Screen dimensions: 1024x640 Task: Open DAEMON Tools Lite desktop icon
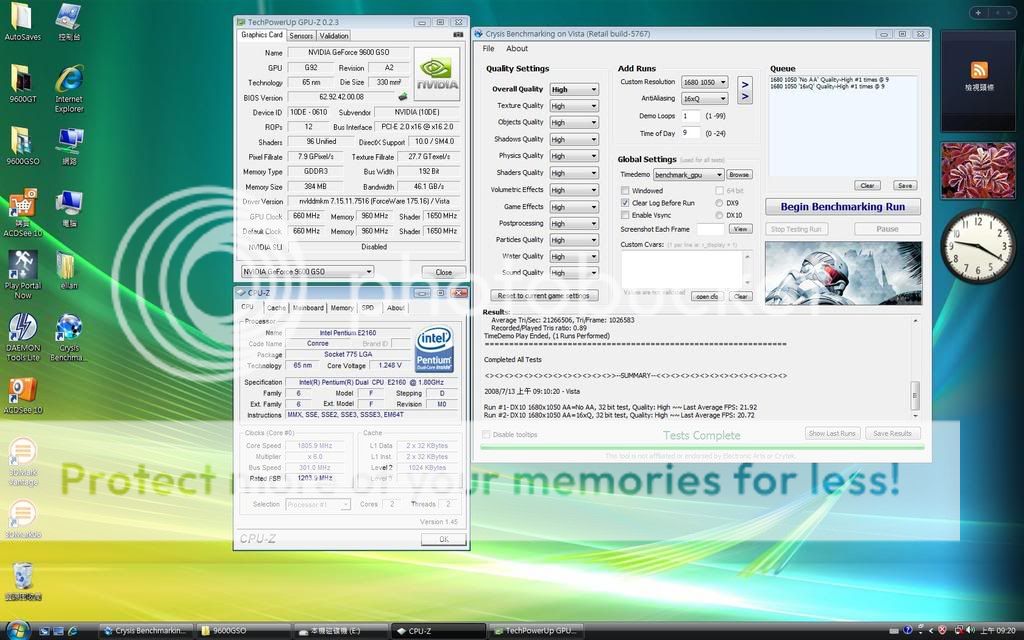click(22, 332)
